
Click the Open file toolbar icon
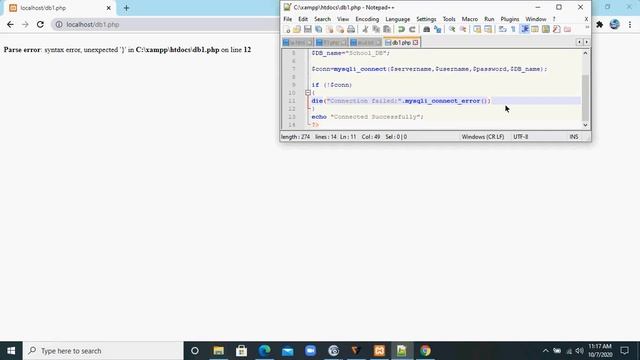(x=297, y=29)
